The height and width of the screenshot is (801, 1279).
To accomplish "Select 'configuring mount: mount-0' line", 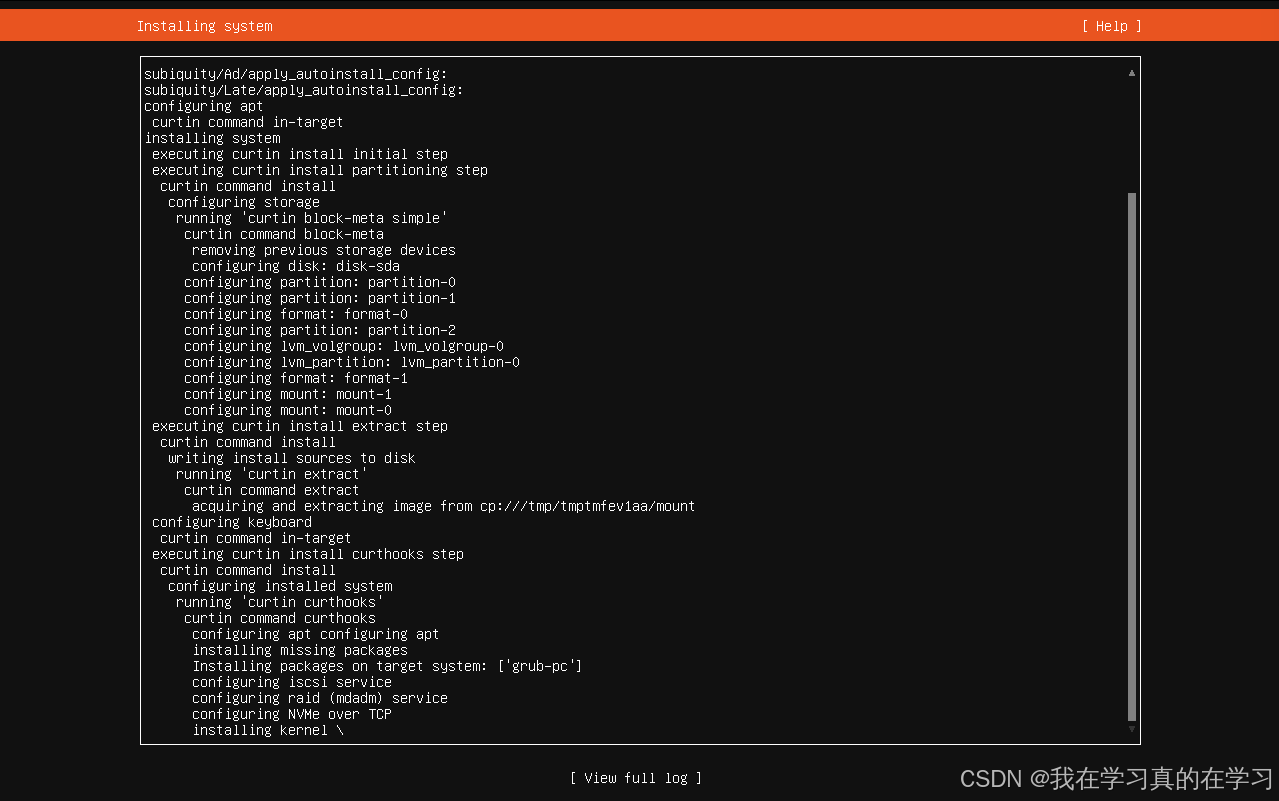I will pyautogui.click(x=288, y=410).
